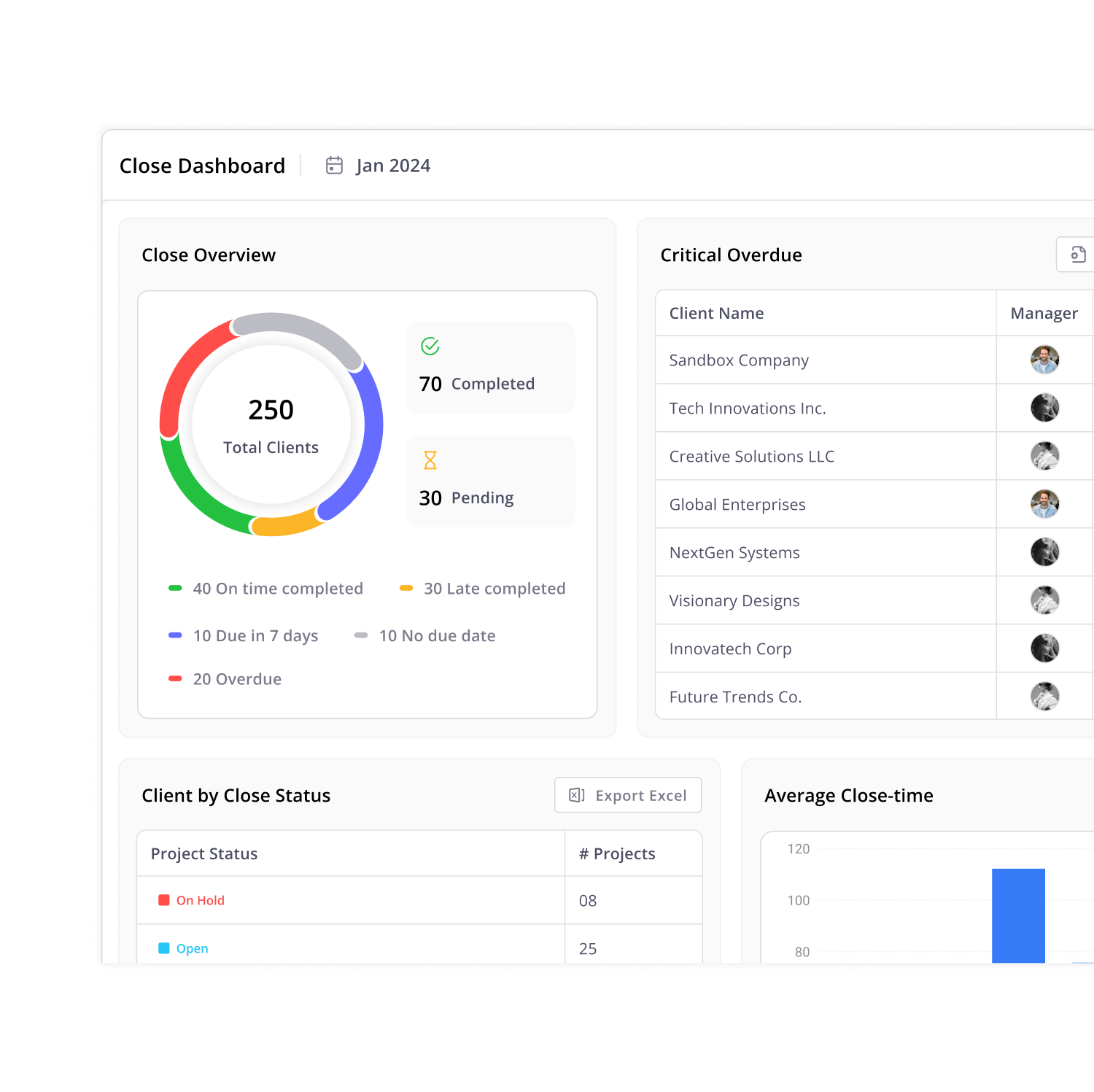The width and height of the screenshot is (1094, 1092).
Task: Open Global Enterprises manager avatar
Action: click(1044, 504)
